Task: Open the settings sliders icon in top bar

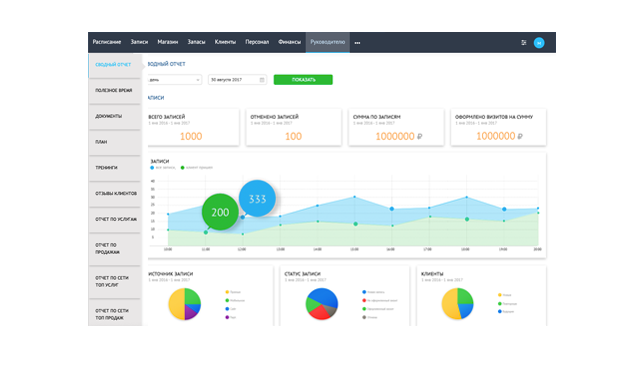Action: 524,42
